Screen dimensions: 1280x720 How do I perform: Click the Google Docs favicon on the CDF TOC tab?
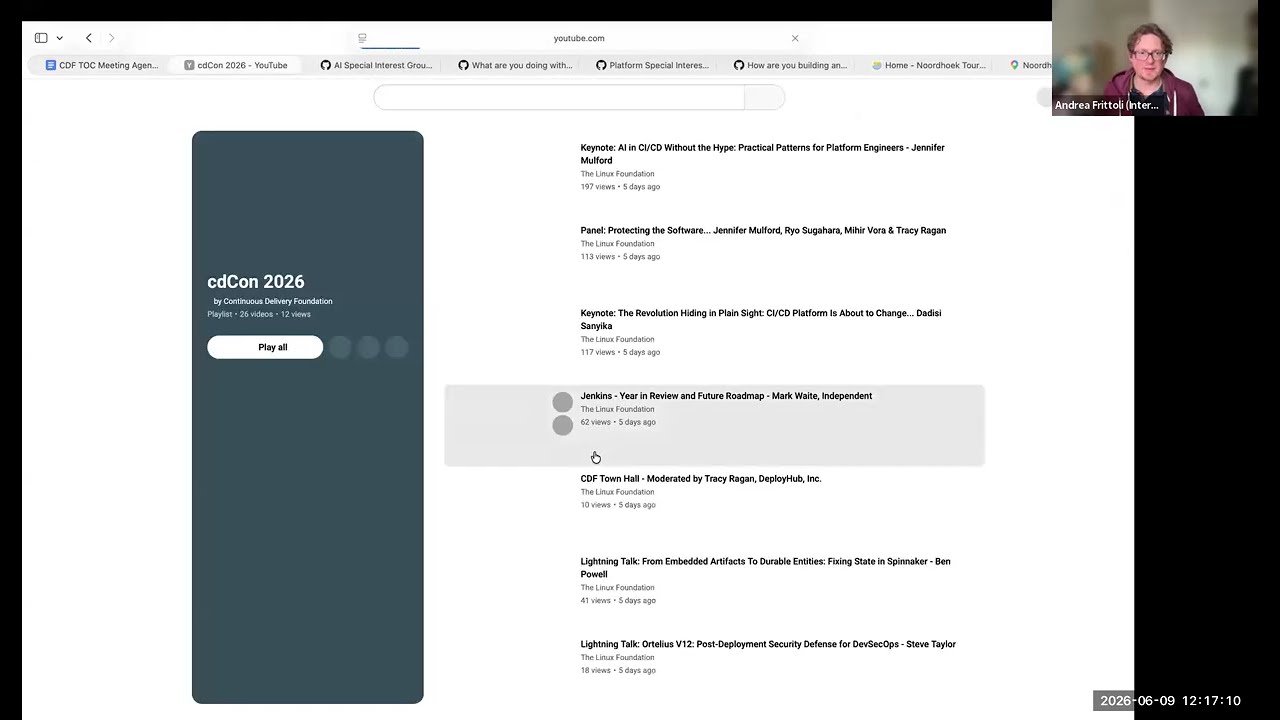click(51, 65)
